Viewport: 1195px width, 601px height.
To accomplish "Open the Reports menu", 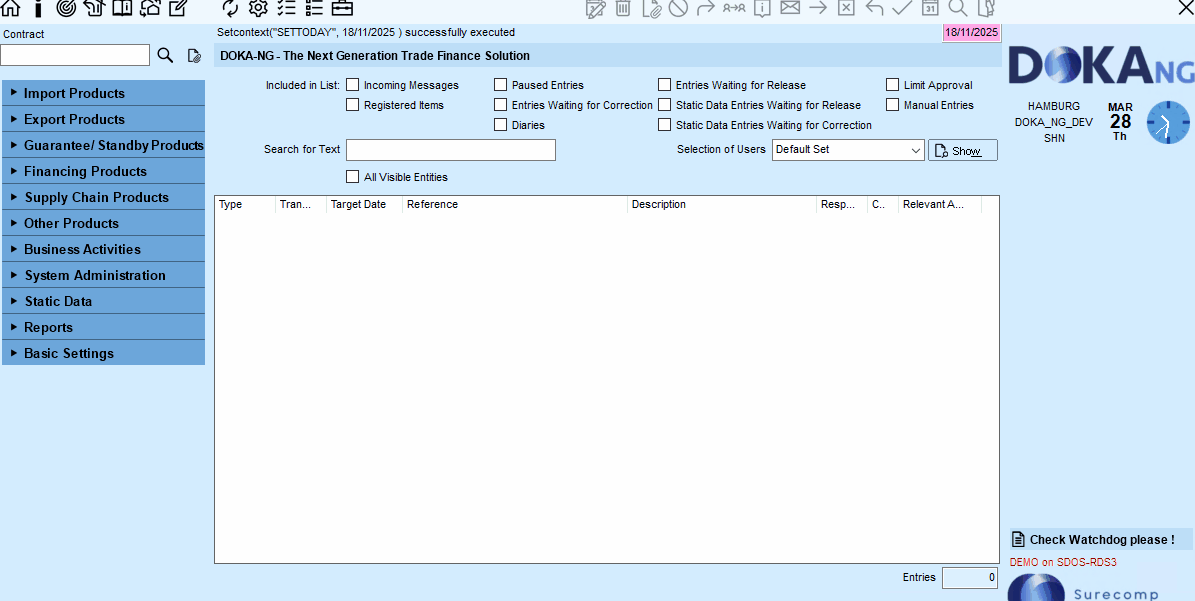I will click(x=103, y=326).
